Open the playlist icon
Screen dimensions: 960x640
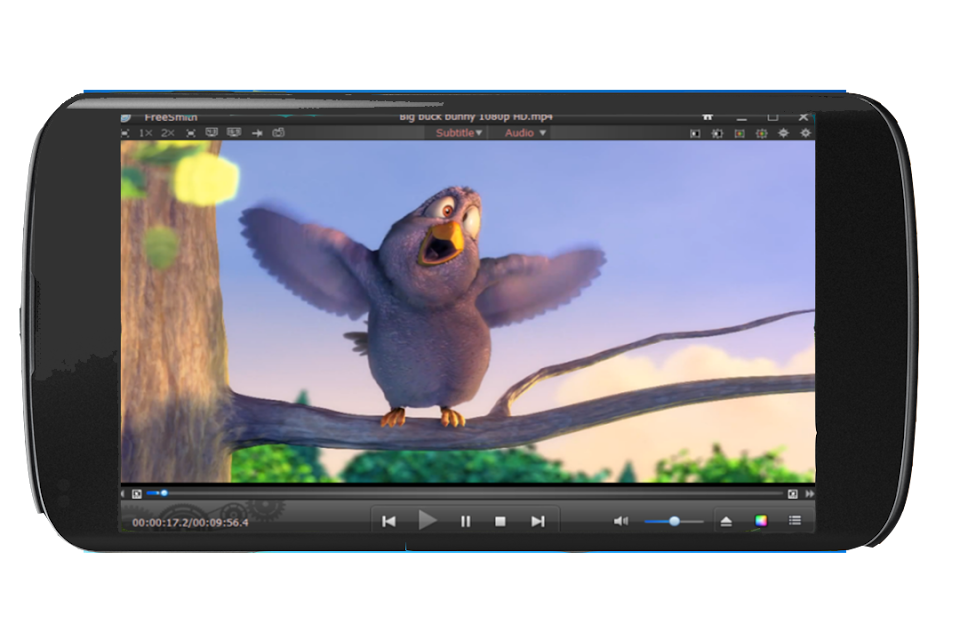tap(795, 521)
